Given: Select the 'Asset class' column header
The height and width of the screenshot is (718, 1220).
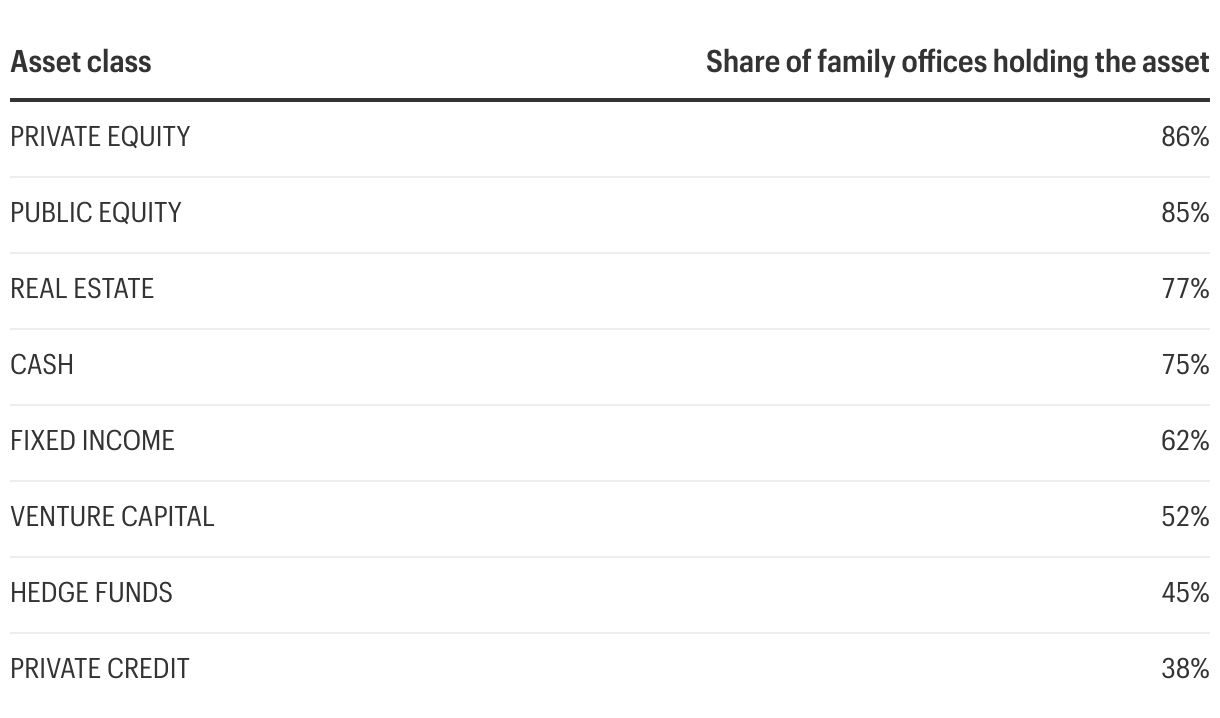Looking at the screenshot, I should (x=80, y=62).
